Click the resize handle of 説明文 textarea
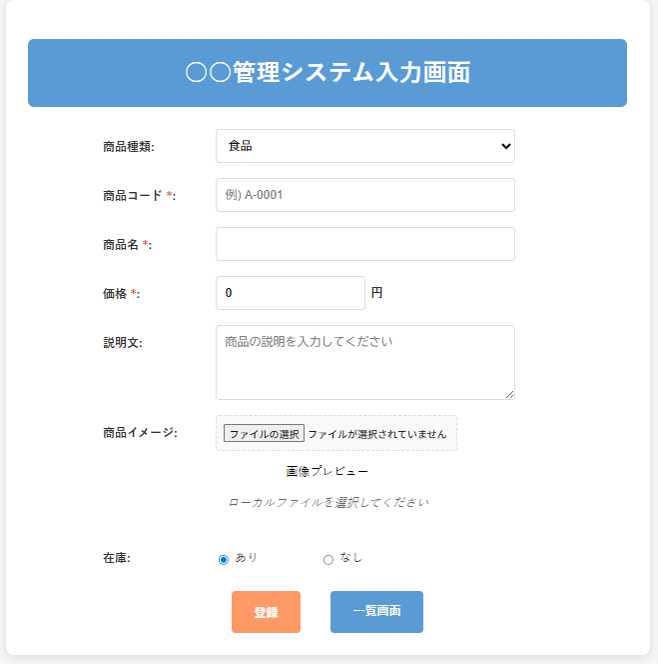658x664 pixels. pyautogui.click(x=509, y=394)
